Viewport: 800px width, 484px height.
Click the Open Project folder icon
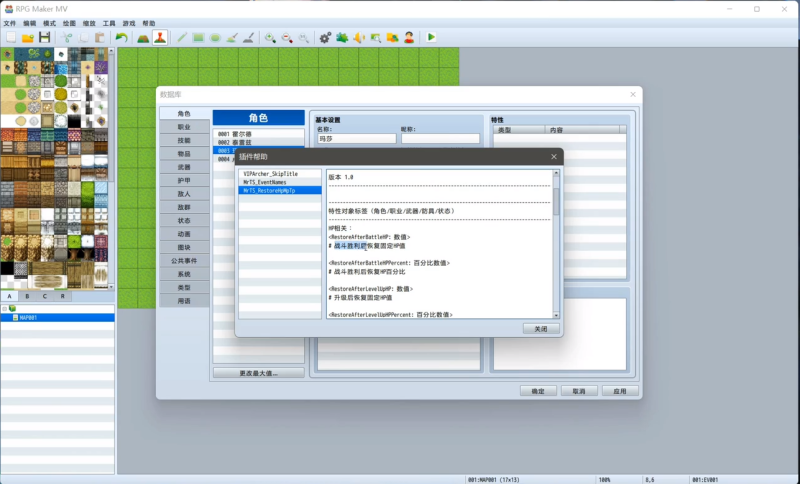coord(28,37)
